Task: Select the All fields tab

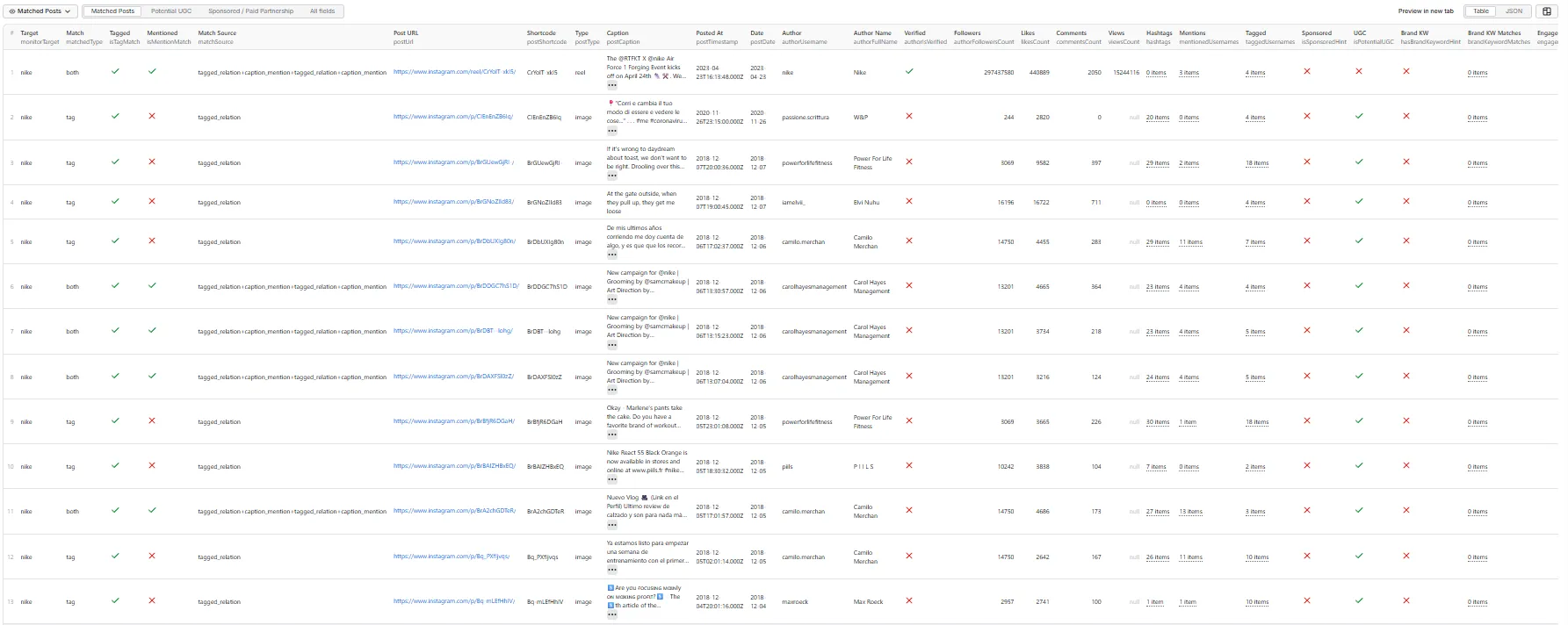Action: coord(322,11)
